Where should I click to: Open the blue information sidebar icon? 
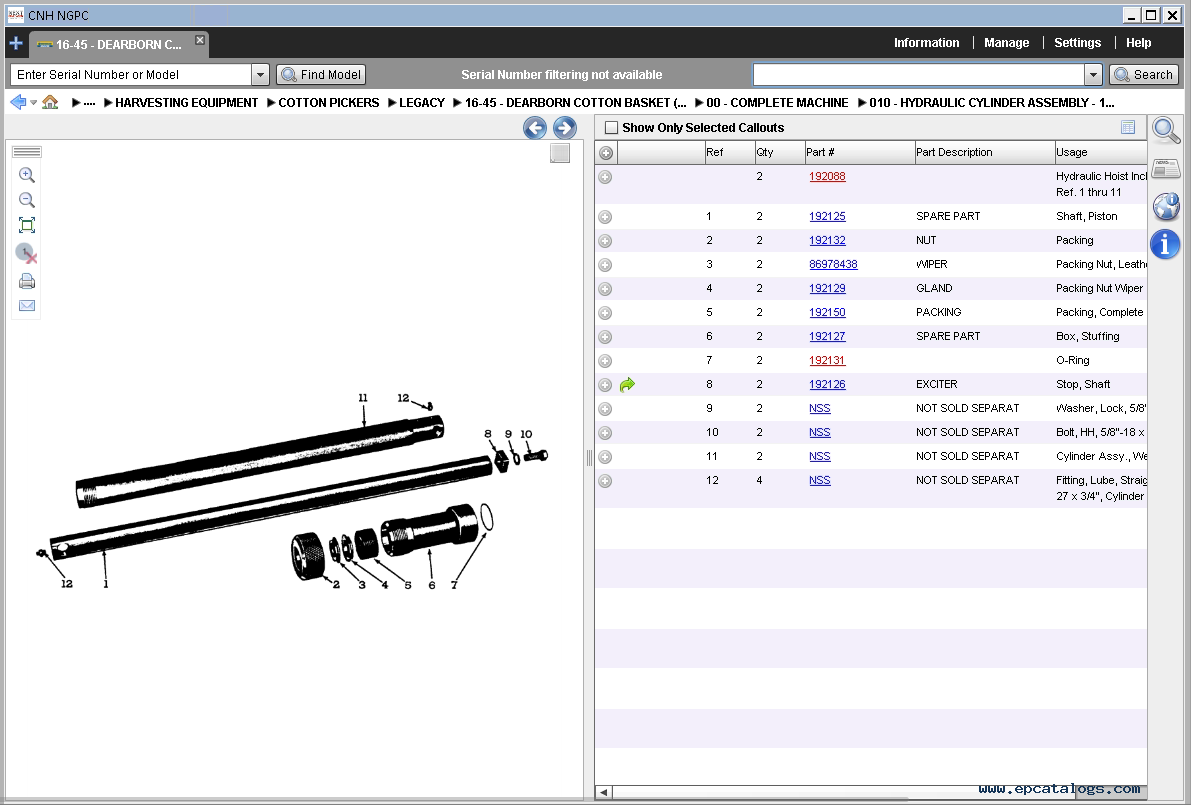point(1165,244)
